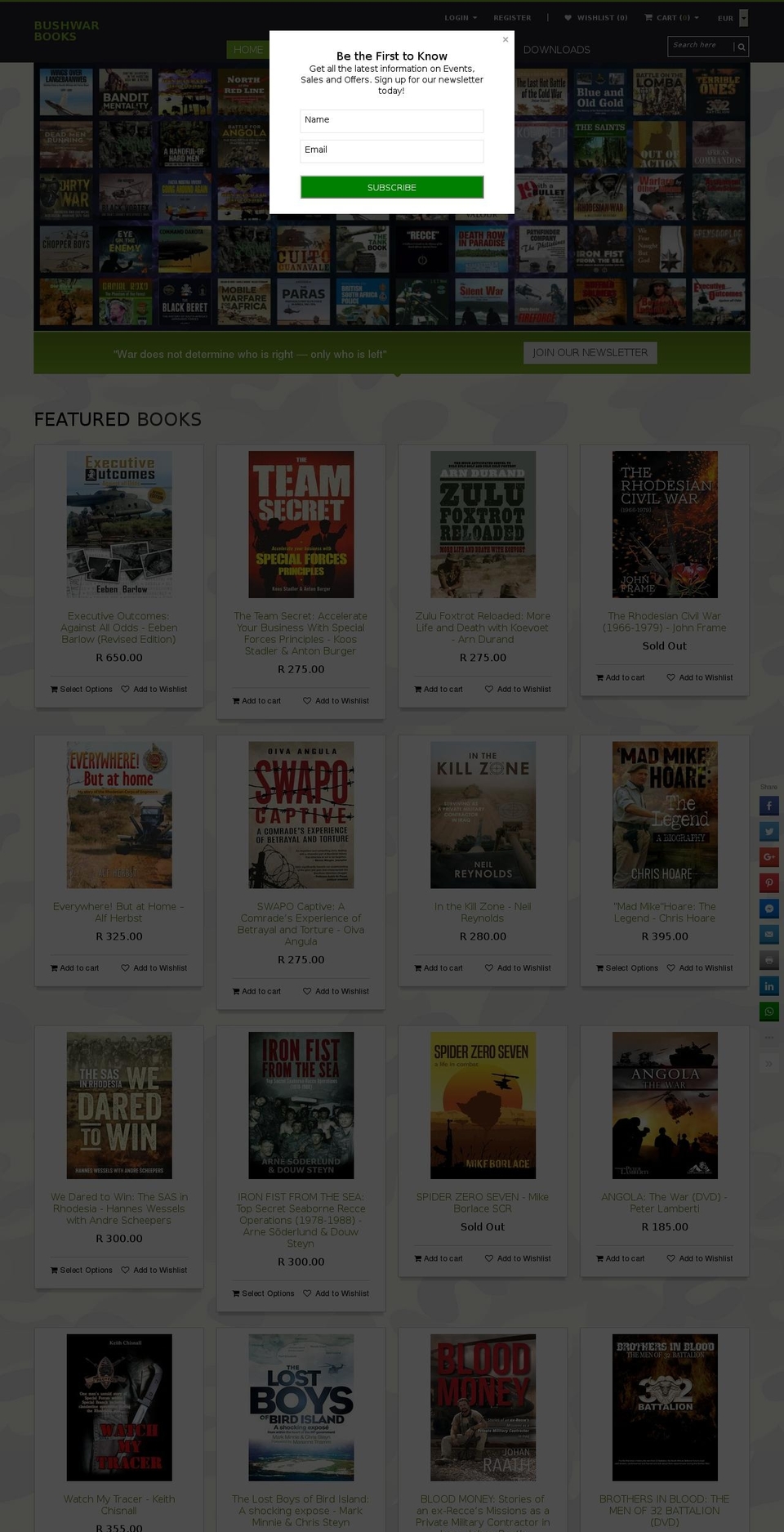Share page by email icon
The width and height of the screenshot is (784, 1532).
[x=769, y=934]
